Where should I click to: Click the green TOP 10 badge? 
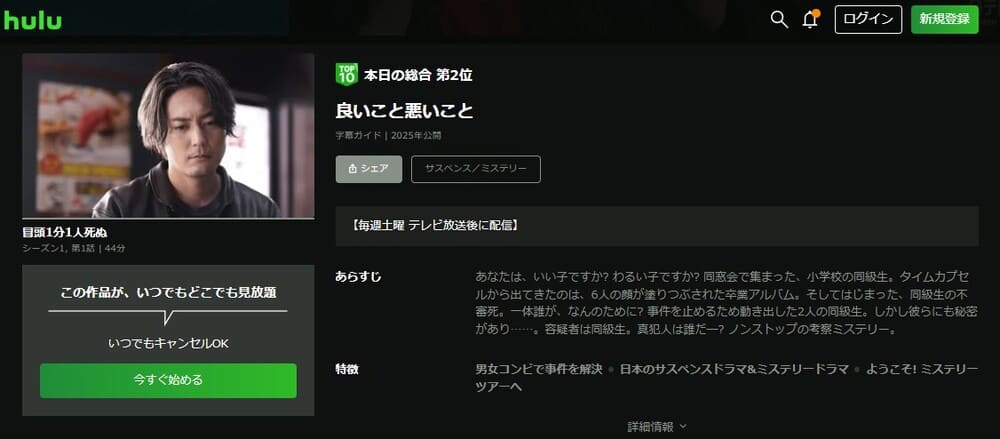[x=346, y=75]
